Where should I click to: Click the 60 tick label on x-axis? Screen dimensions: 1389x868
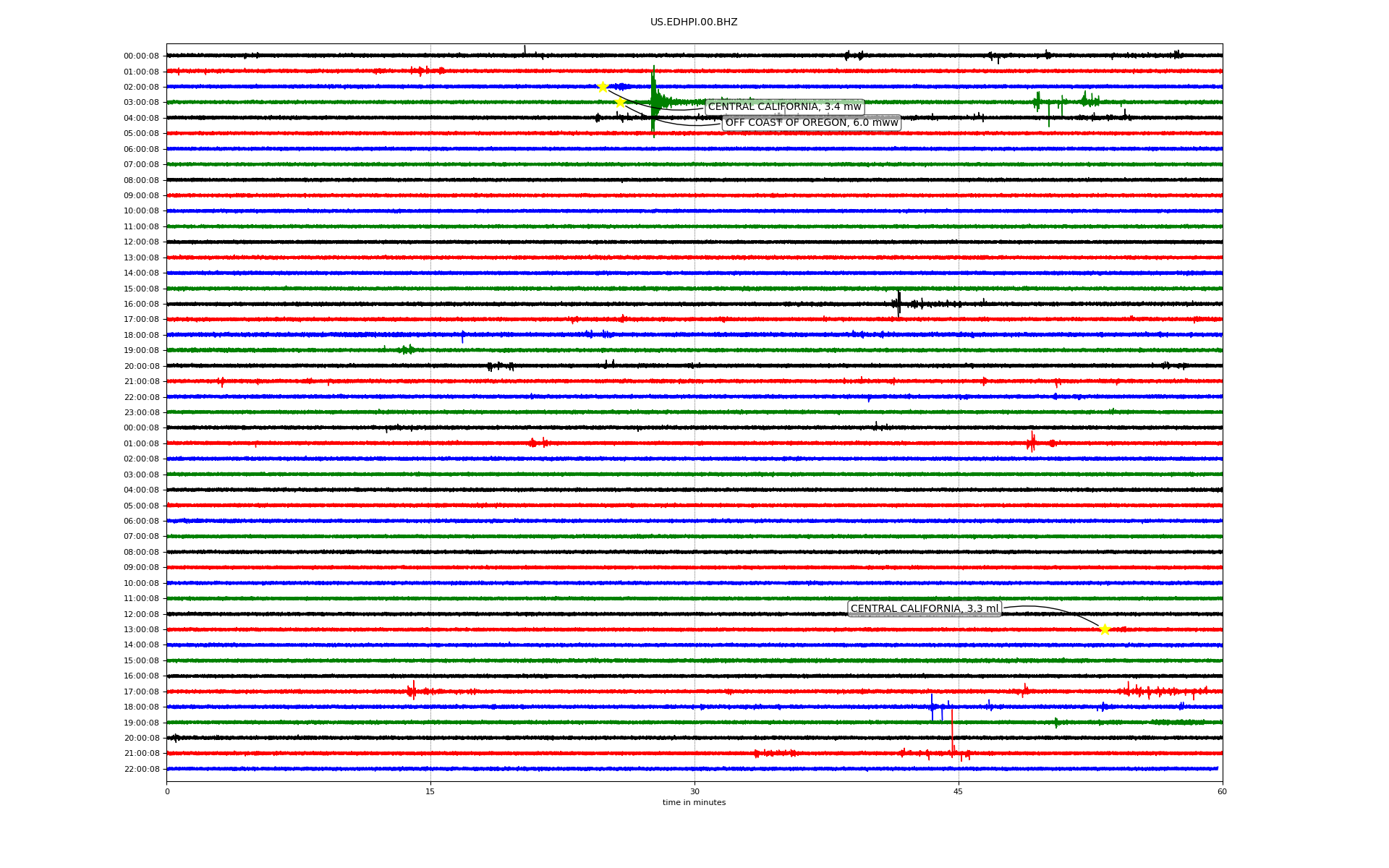coord(1222,791)
